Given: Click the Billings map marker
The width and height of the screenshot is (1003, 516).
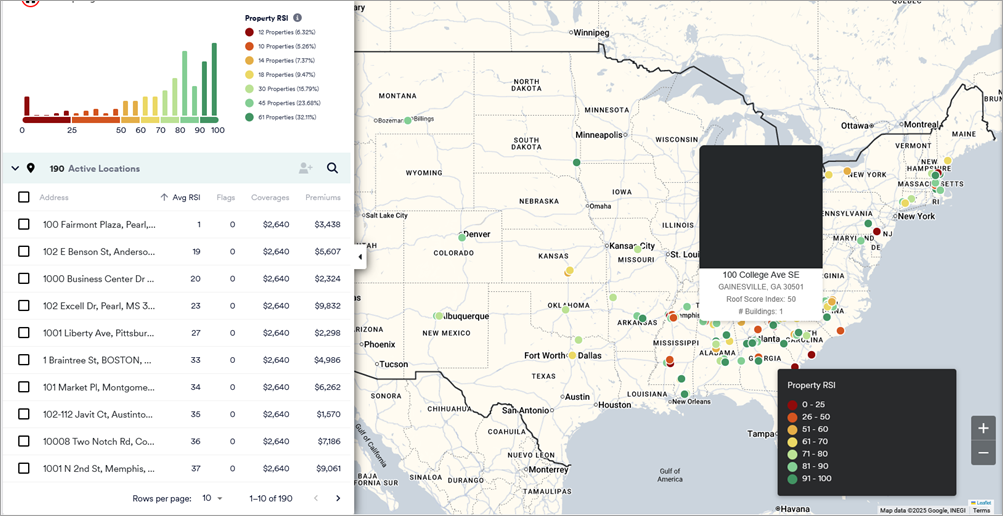Looking at the screenshot, I should tap(407, 120).
